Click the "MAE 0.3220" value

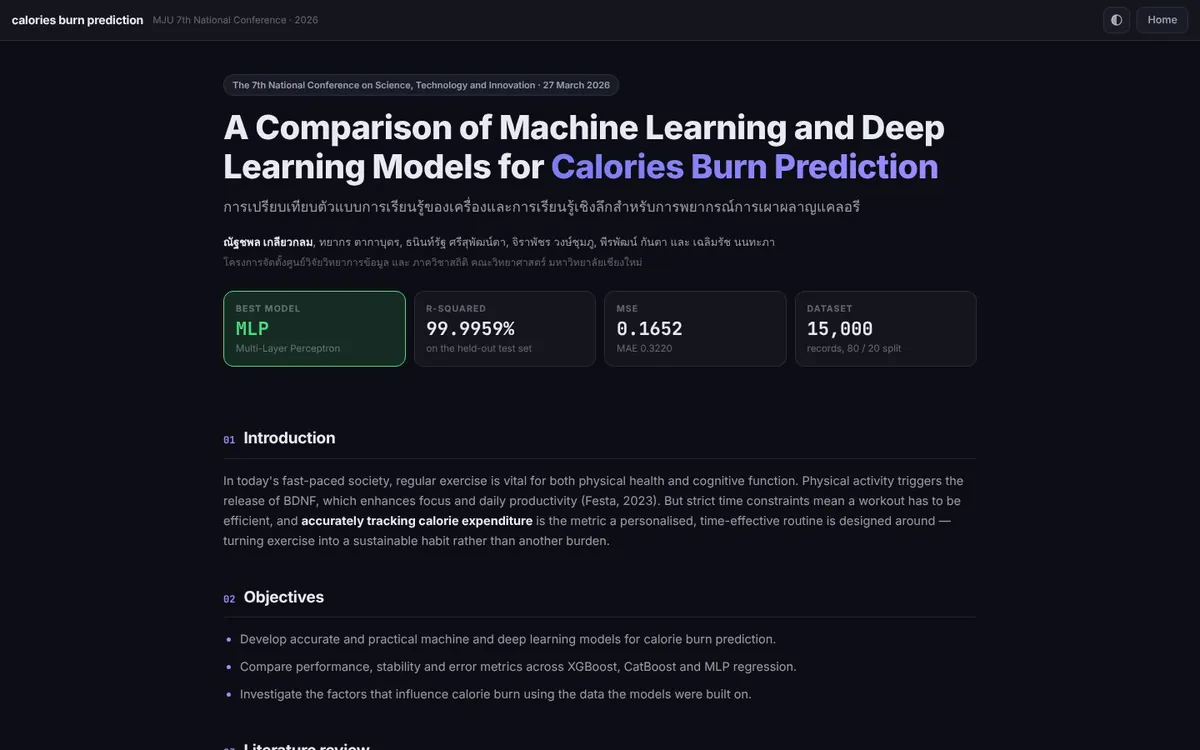click(x=645, y=349)
